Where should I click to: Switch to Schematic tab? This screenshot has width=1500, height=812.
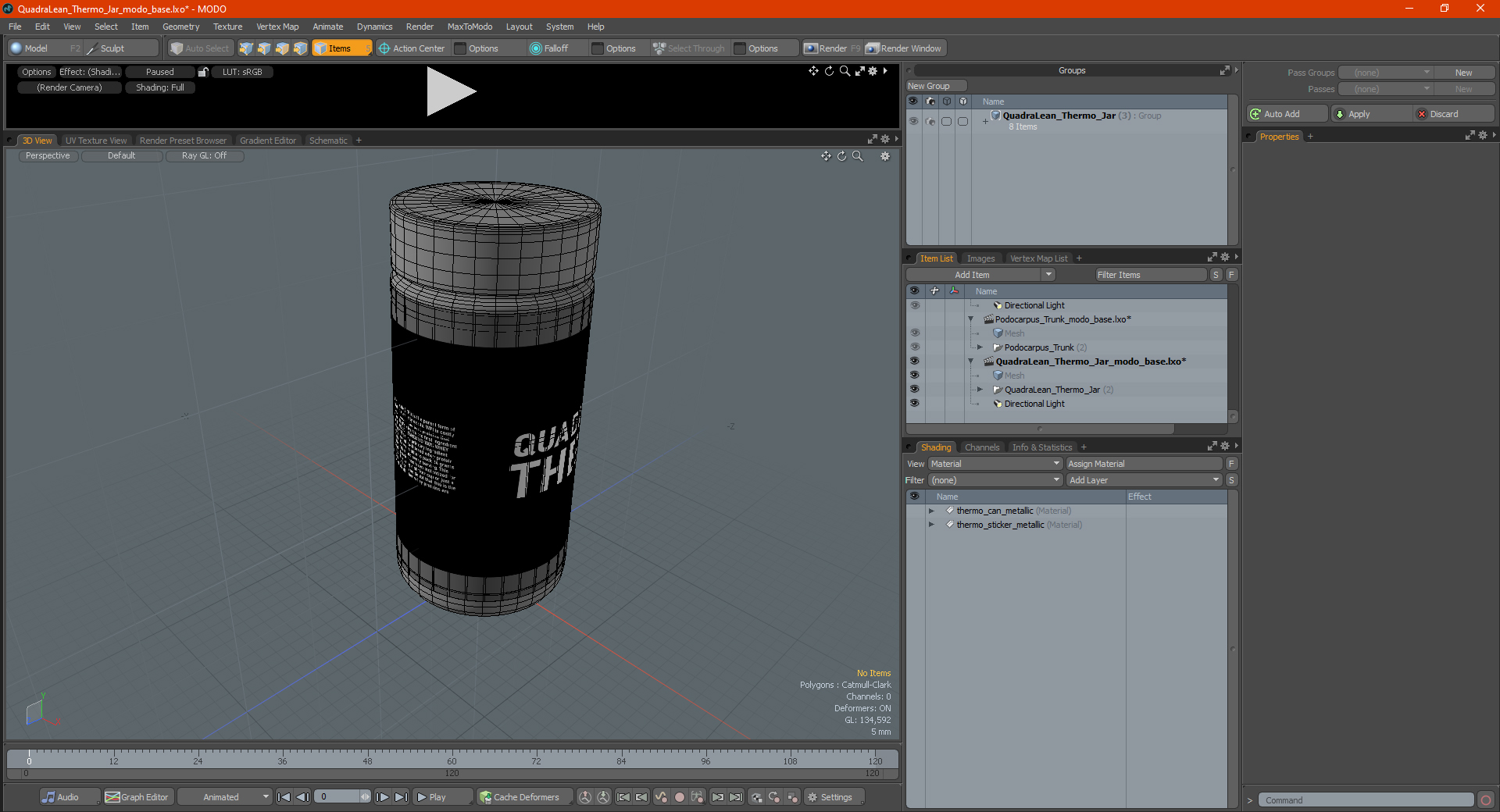point(328,141)
